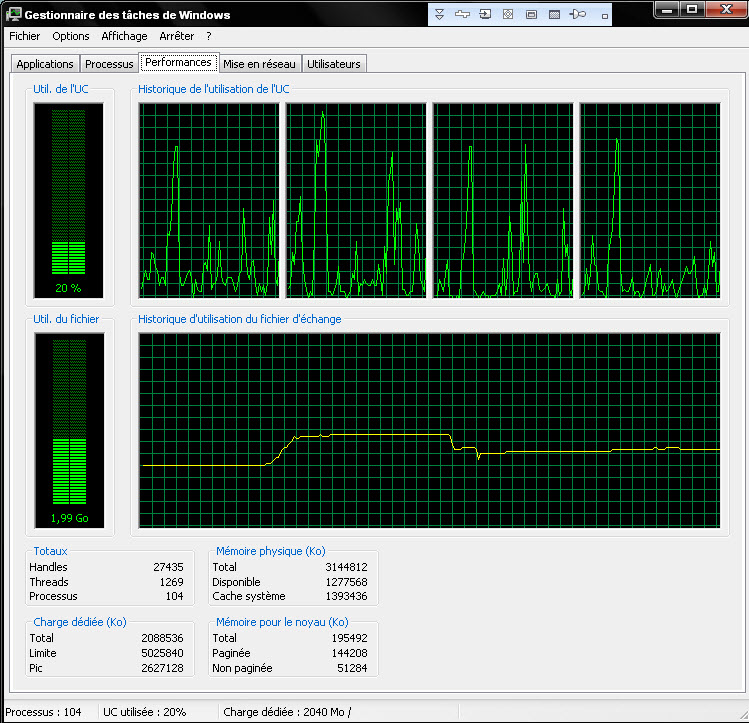Click the target-circle square toolbar icon
This screenshot has height=723, width=749.
(508, 14)
